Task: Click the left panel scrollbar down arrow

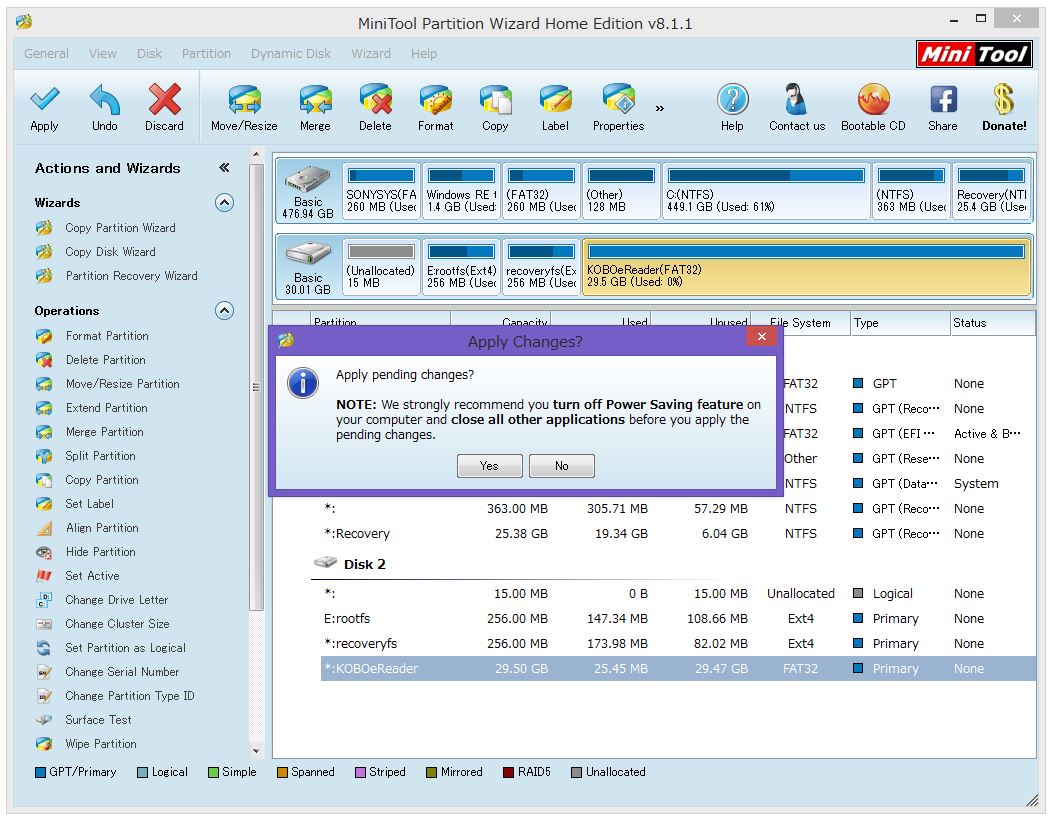Action: pos(256,751)
